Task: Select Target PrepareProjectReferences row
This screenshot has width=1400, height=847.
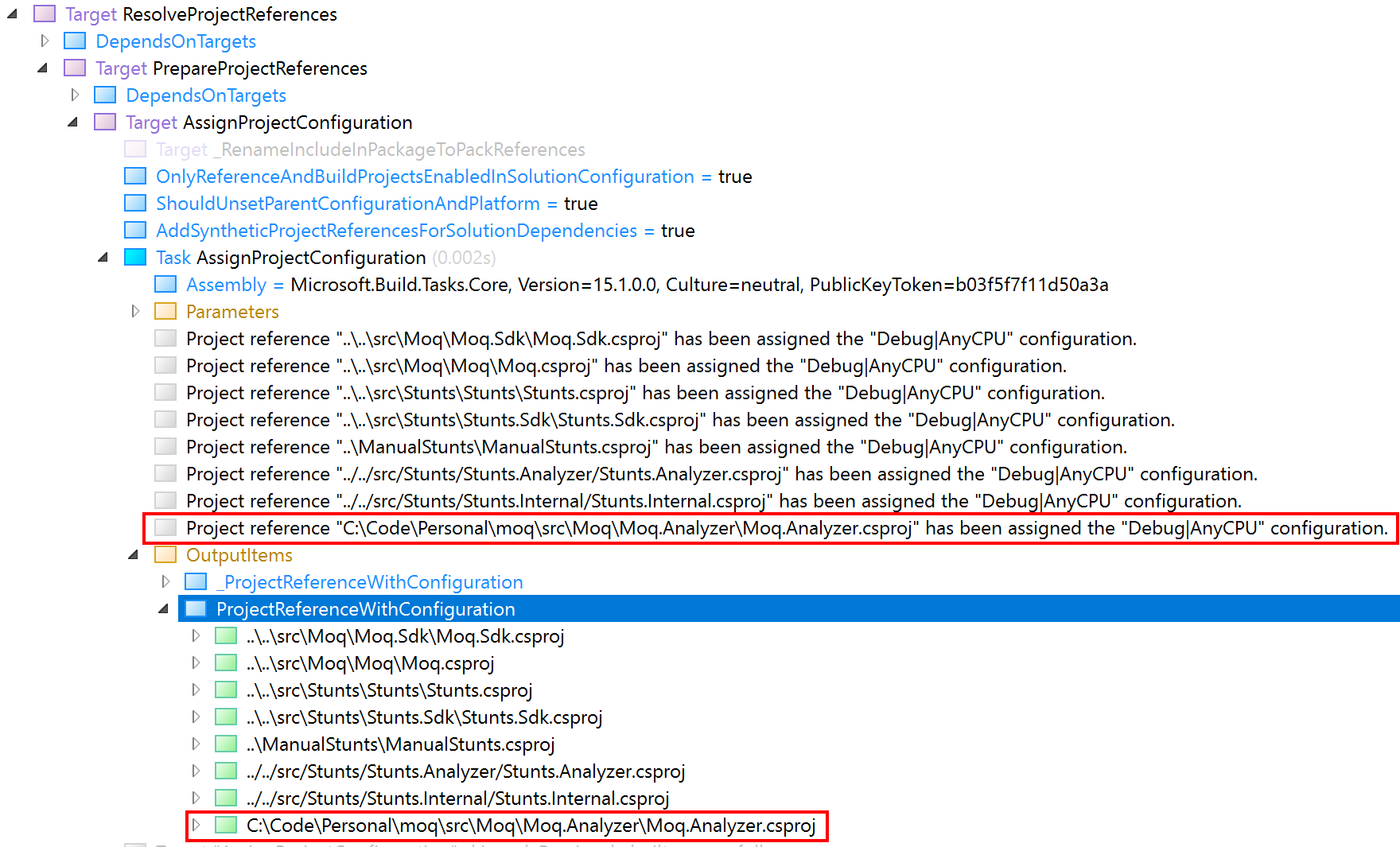Action: [x=231, y=68]
